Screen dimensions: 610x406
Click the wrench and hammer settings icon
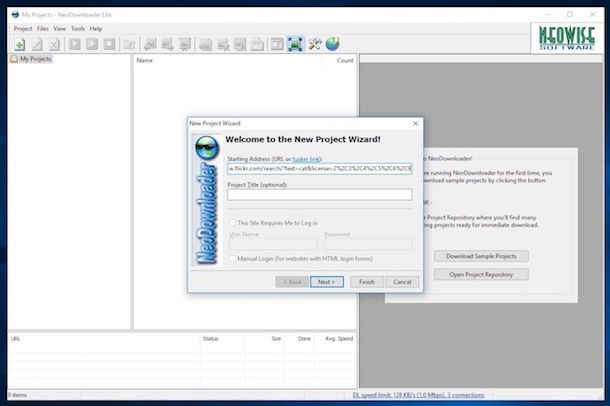314,44
